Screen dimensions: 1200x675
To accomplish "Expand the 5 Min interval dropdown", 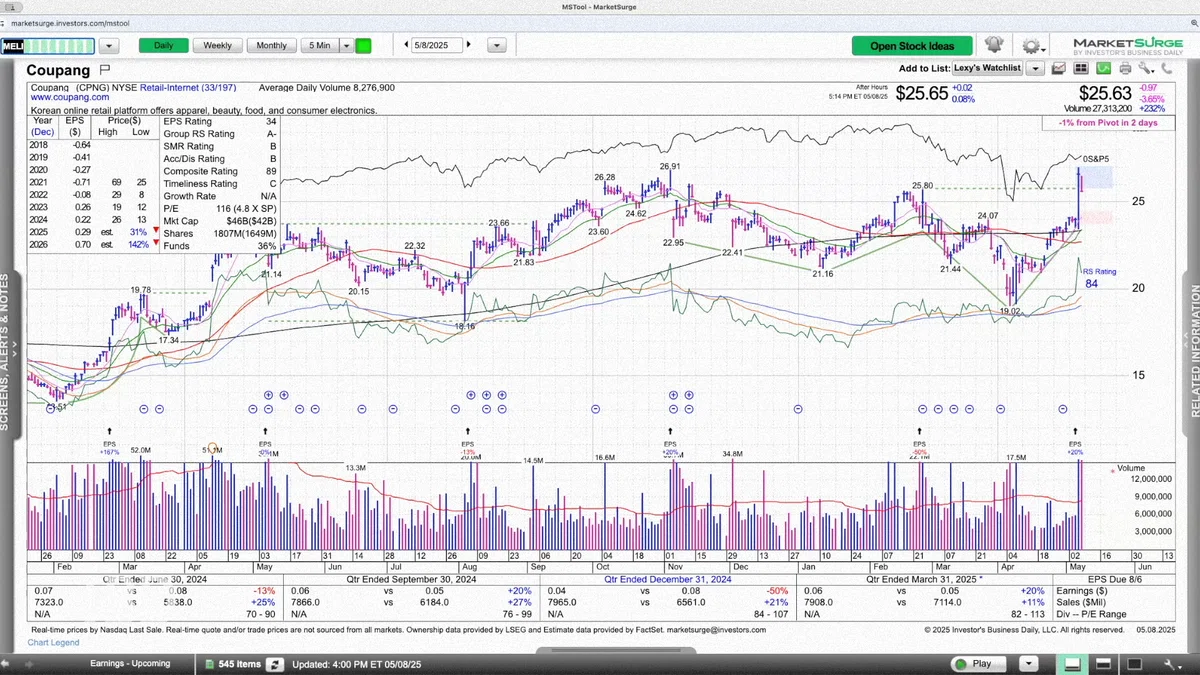I will point(346,45).
